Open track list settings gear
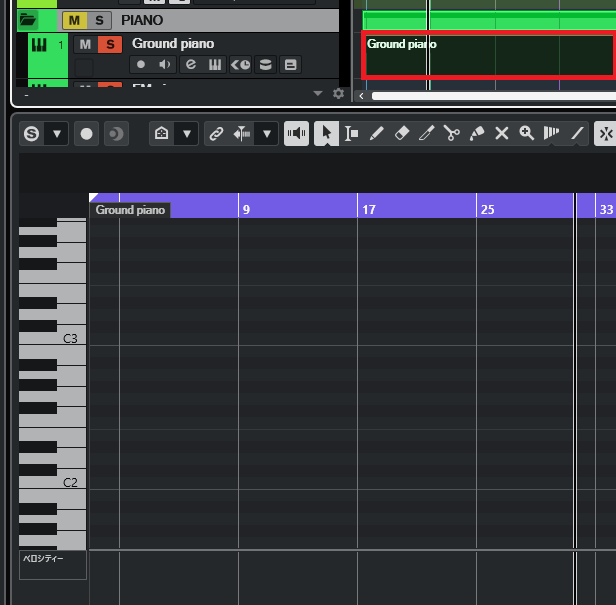 338,94
